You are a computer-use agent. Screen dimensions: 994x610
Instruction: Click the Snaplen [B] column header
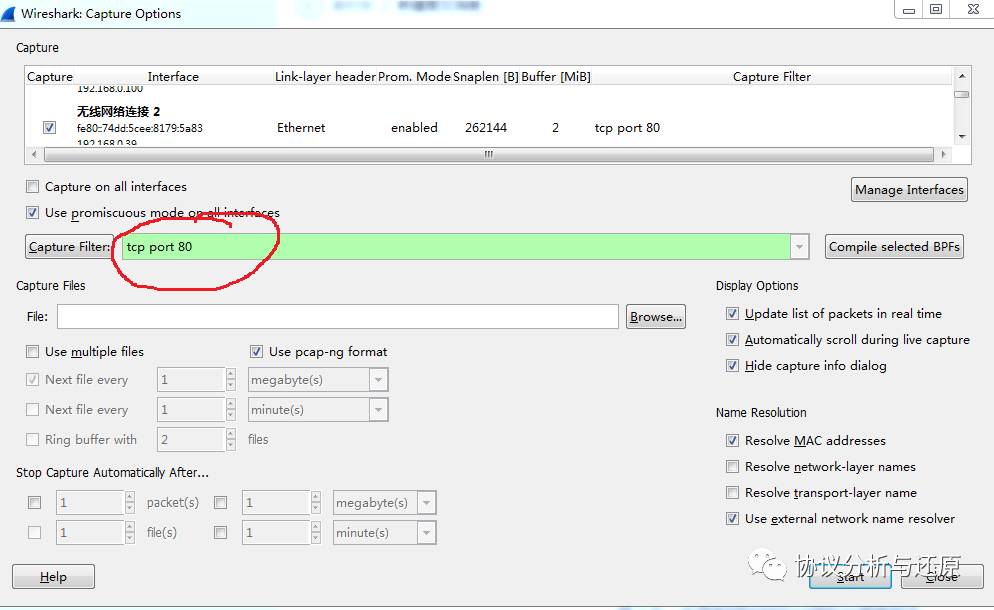click(486, 77)
